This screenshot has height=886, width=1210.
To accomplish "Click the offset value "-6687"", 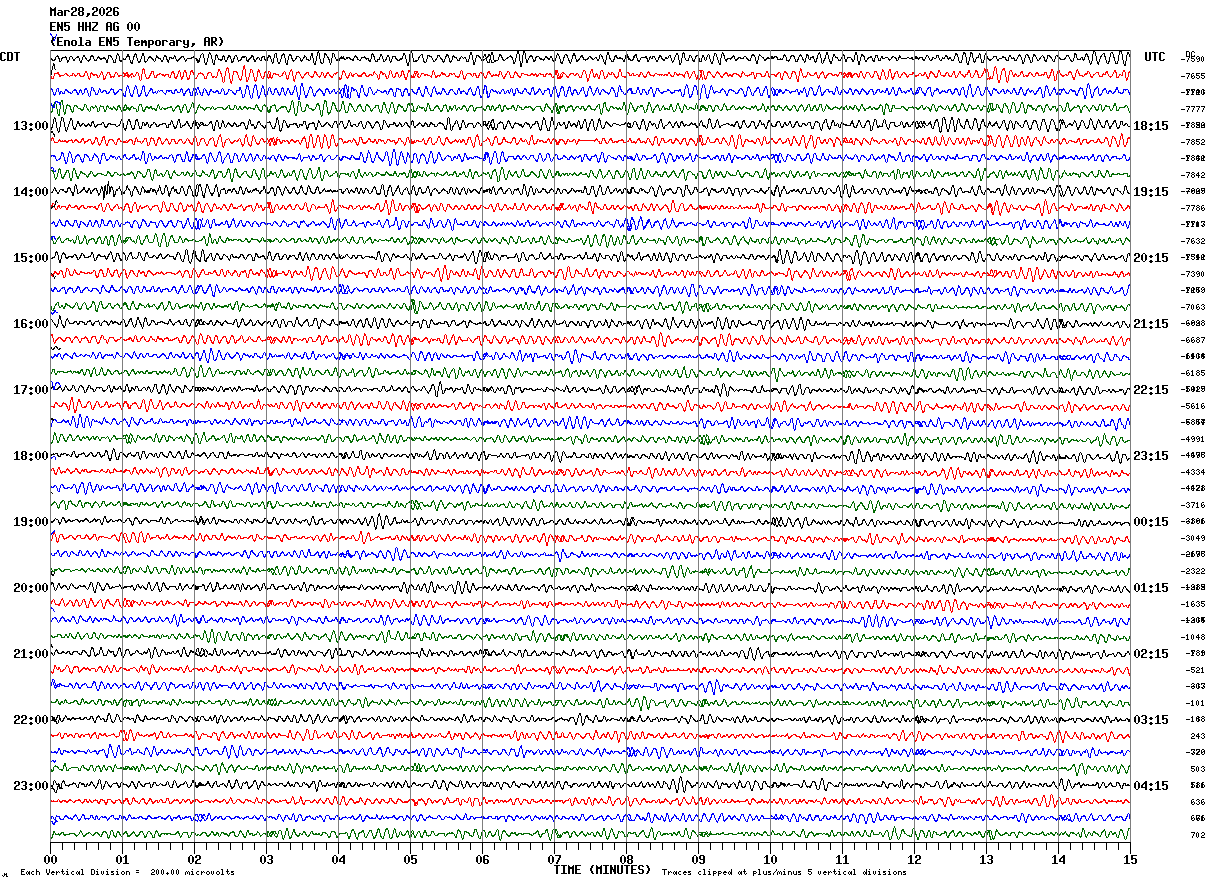I will click(1193, 340).
